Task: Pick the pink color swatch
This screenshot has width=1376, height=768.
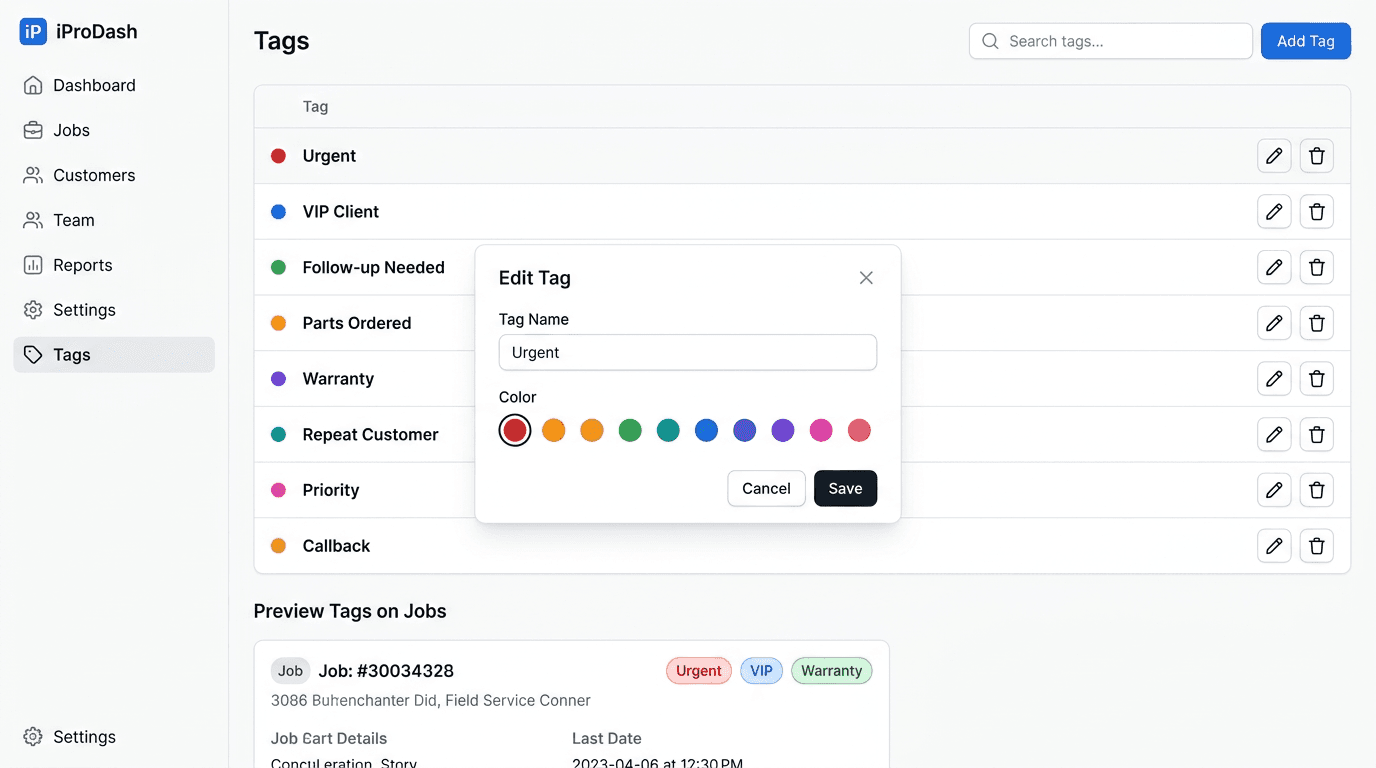Action: 821,430
